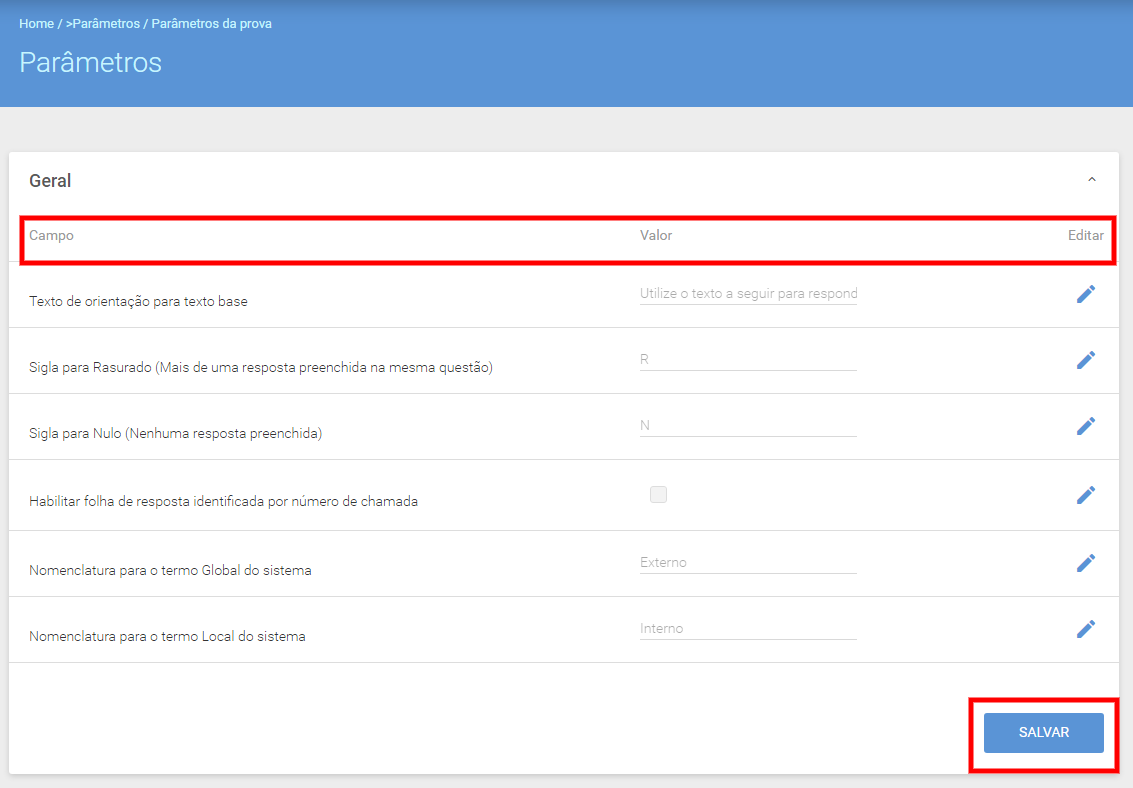Enable answer sheet identified by número de chamada

pyautogui.click(x=658, y=494)
